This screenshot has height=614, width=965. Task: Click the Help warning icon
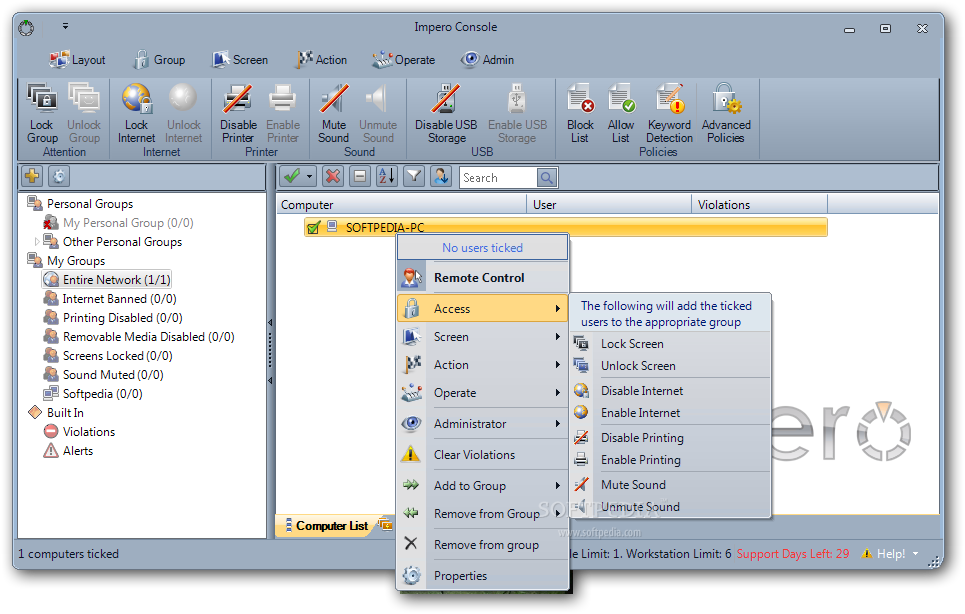pyautogui.click(x=867, y=554)
